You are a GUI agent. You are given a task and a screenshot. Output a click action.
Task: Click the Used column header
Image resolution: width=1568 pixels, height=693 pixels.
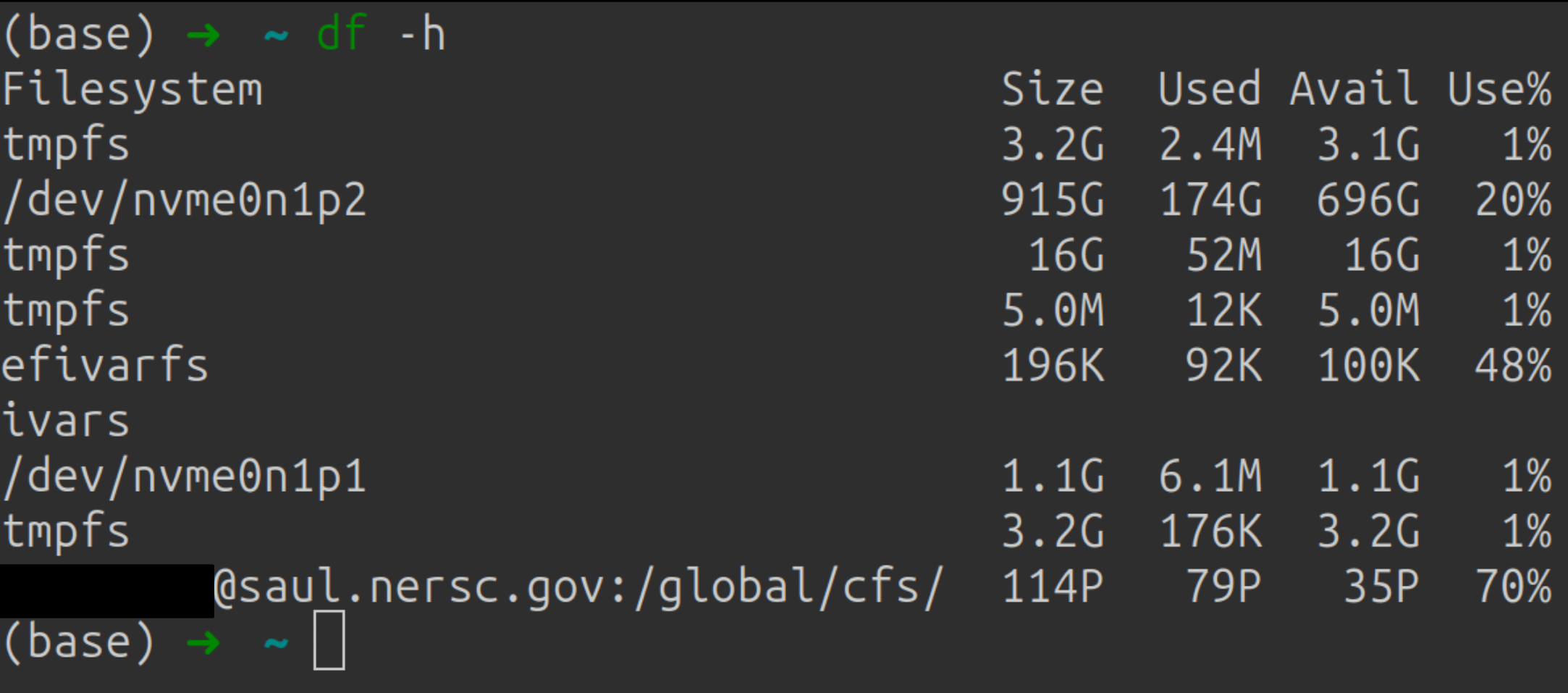(1210, 90)
